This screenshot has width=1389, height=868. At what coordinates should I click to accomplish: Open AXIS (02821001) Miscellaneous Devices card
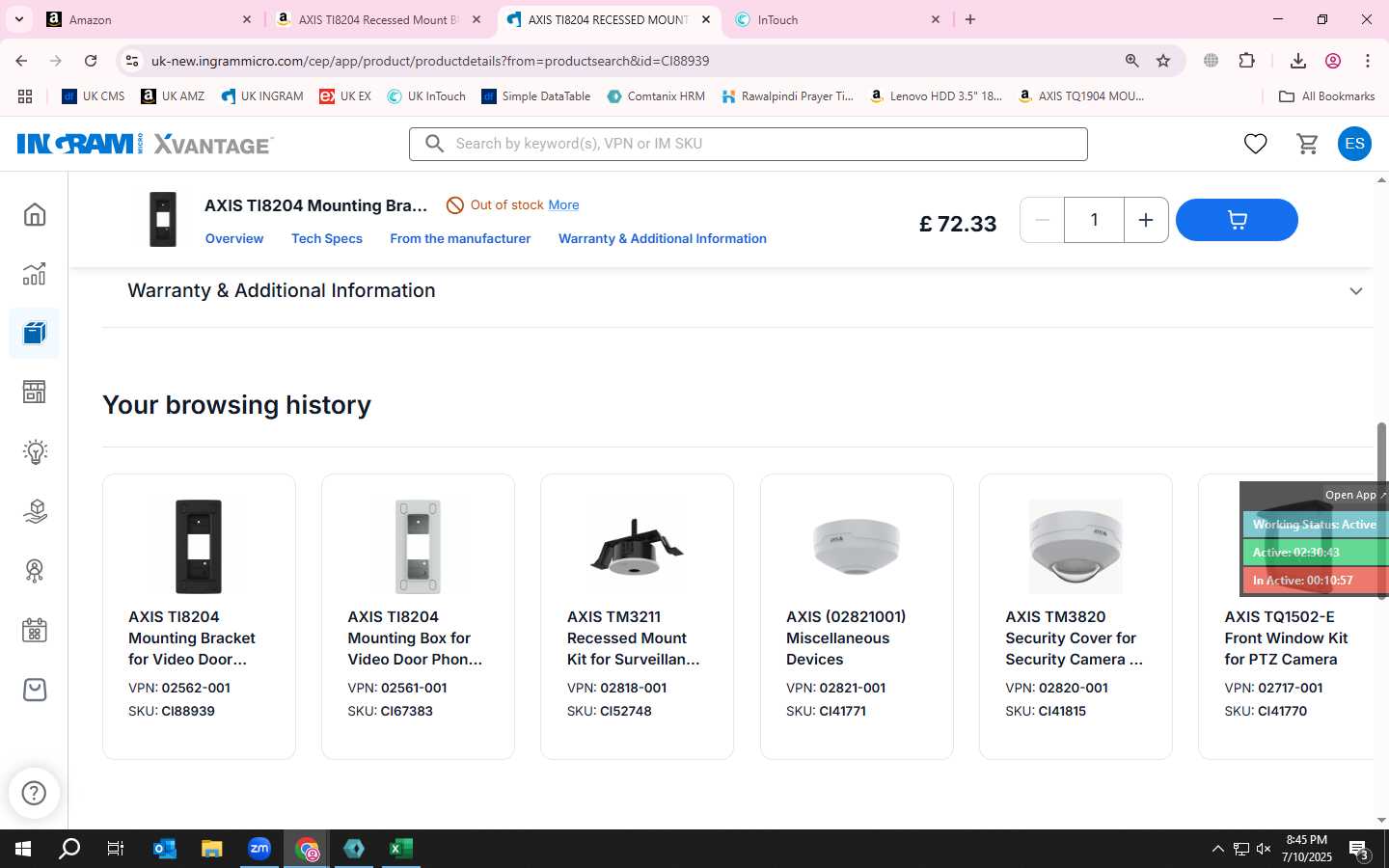857,616
